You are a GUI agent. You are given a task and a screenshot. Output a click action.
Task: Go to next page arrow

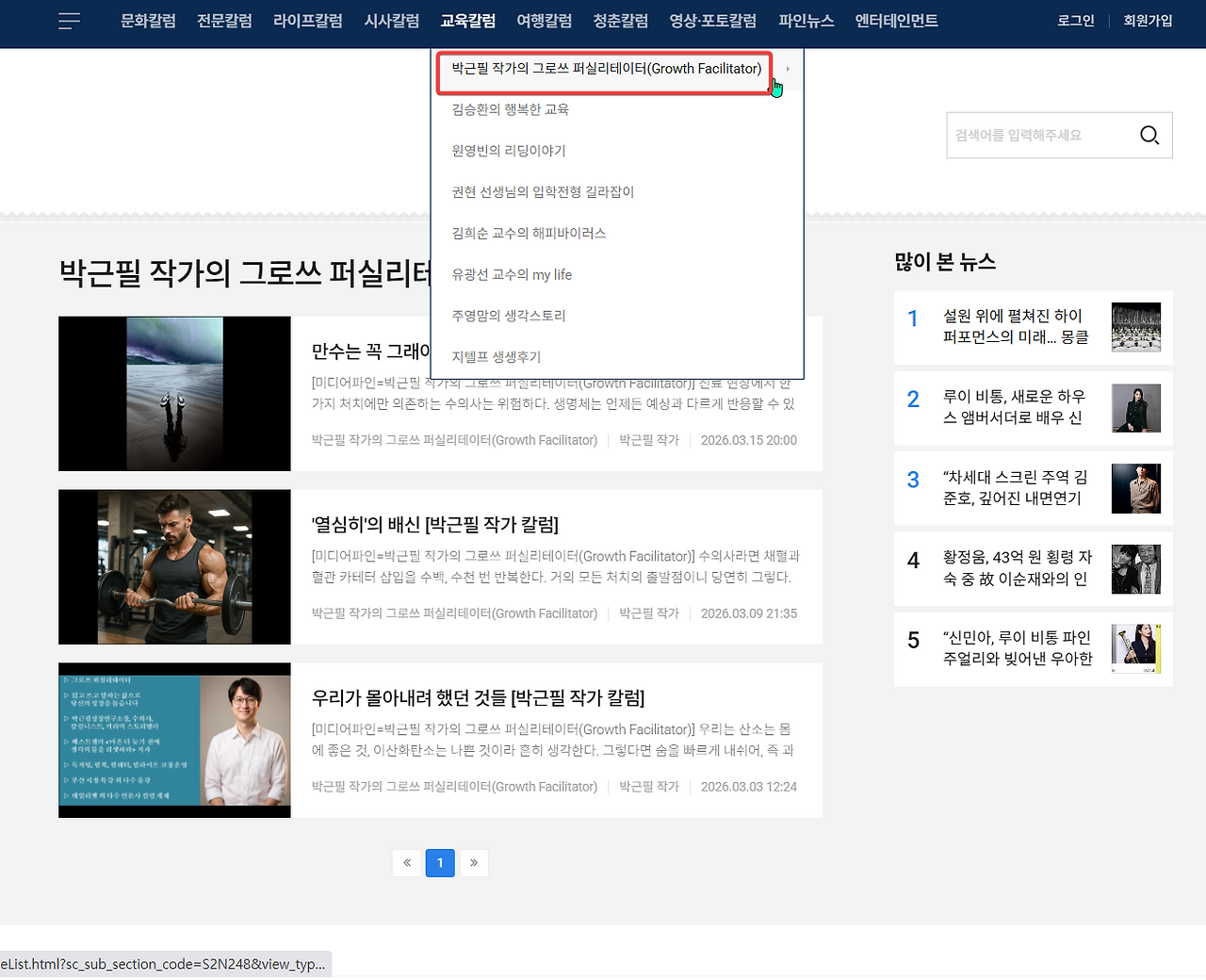(x=474, y=862)
